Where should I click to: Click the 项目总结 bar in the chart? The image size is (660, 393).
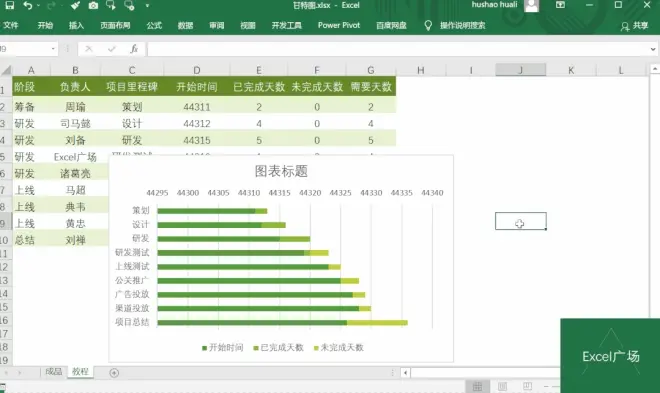282,323
